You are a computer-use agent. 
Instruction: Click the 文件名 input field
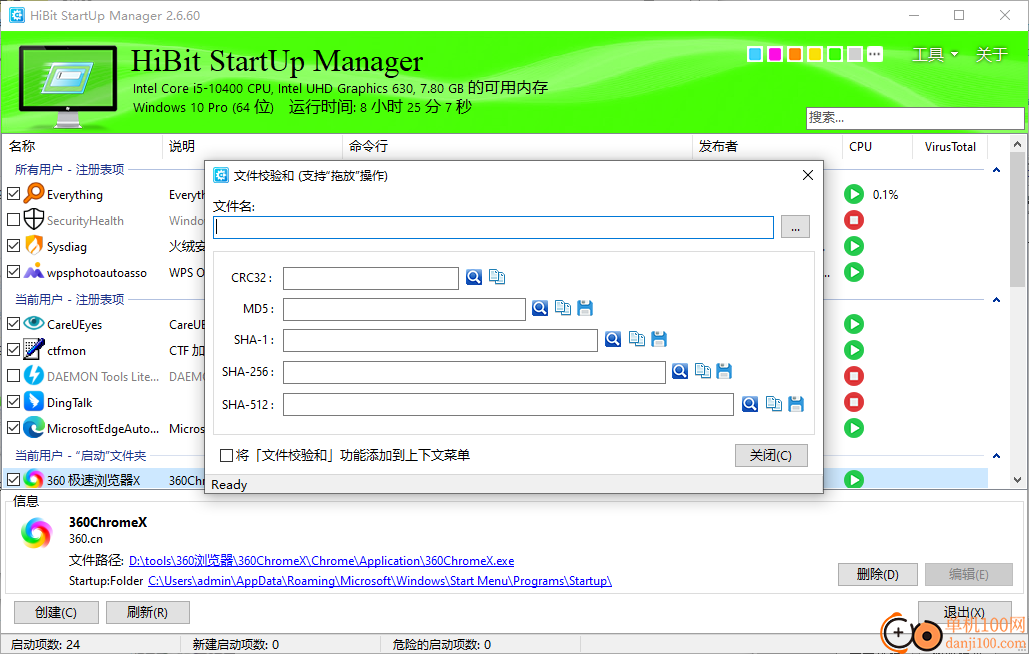pyautogui.click(x=494, y=227)
